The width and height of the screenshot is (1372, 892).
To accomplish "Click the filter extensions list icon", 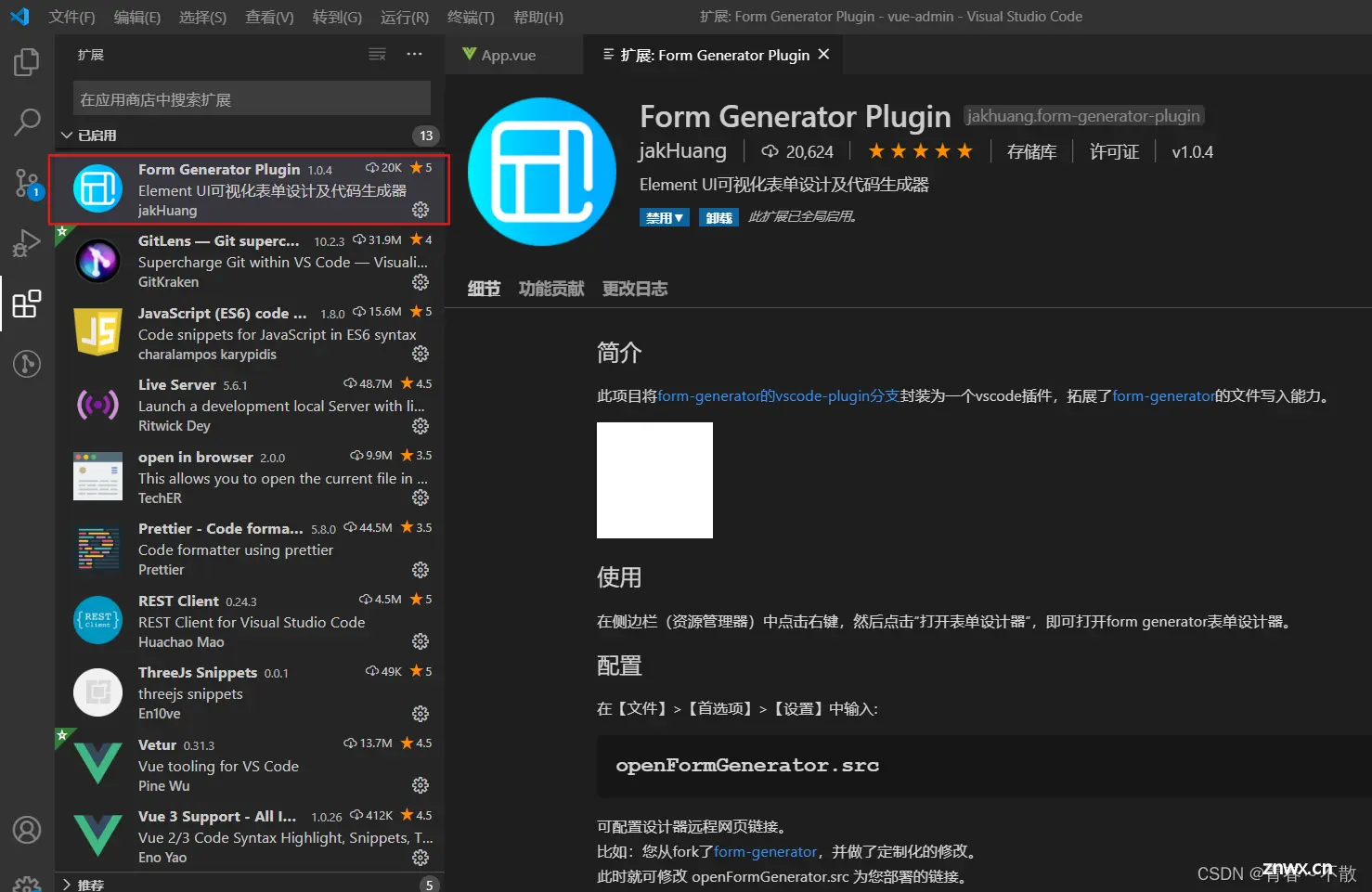I will 377,55.
